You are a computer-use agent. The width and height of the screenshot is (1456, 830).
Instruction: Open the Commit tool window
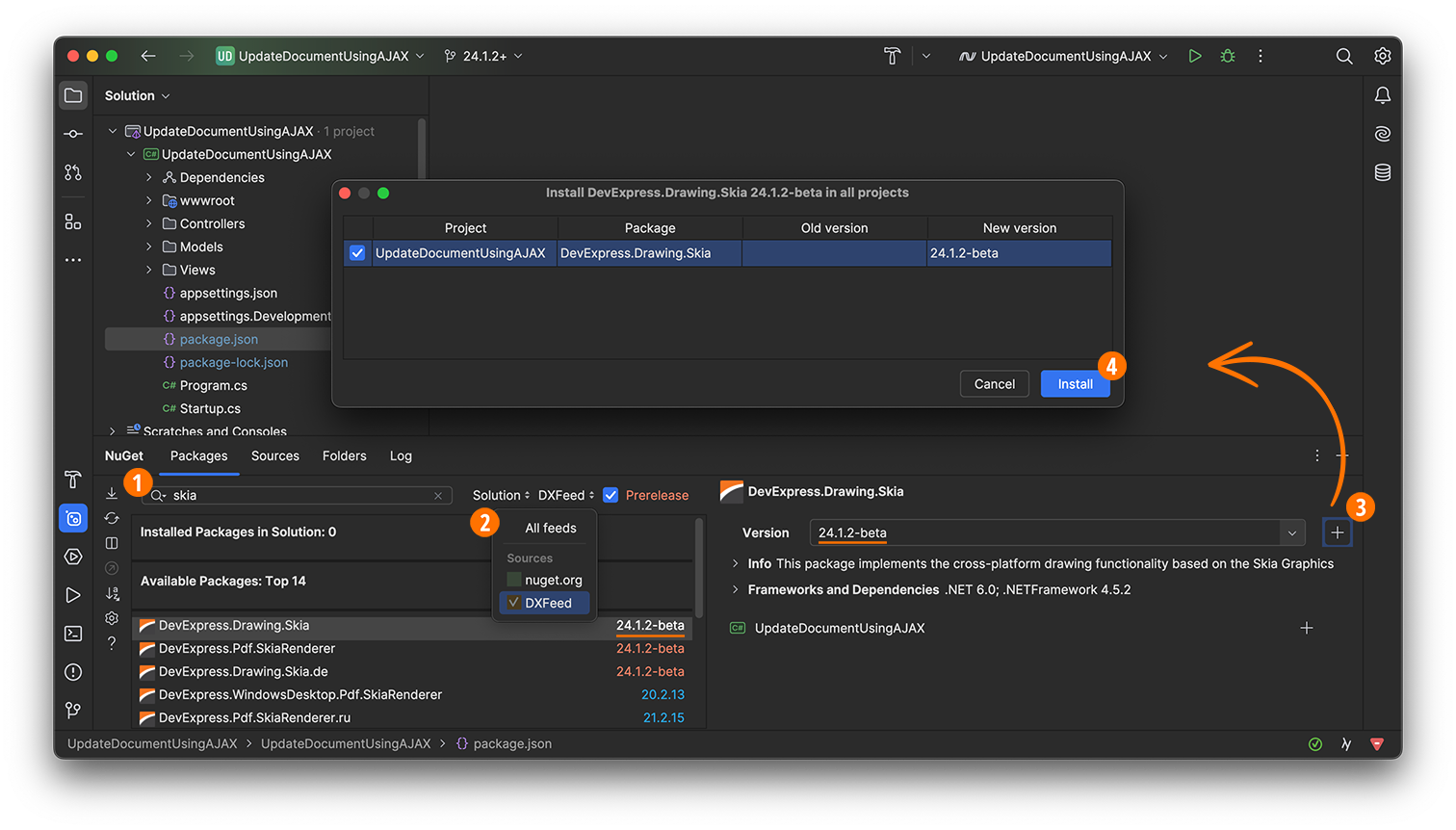tap(73, 134)
